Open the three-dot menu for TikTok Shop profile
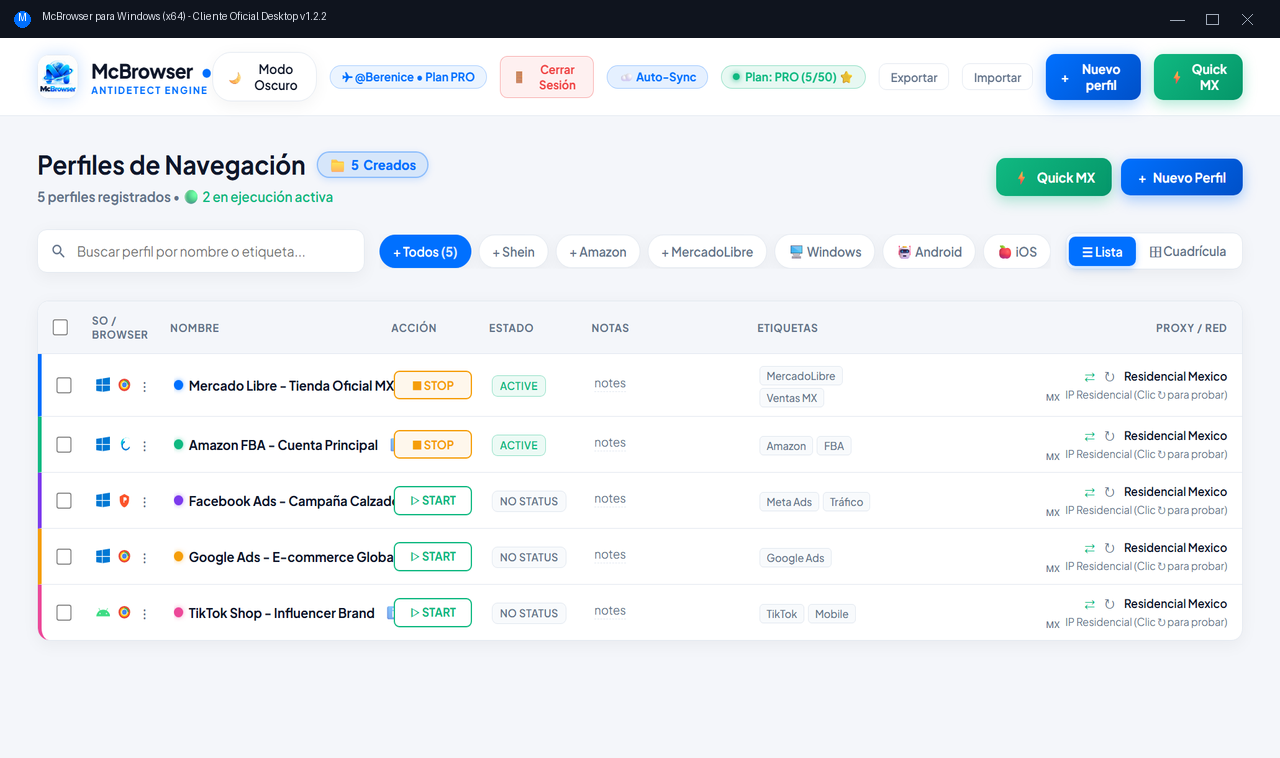Viewport: 1280px width, 758px height. click(144, 613)
